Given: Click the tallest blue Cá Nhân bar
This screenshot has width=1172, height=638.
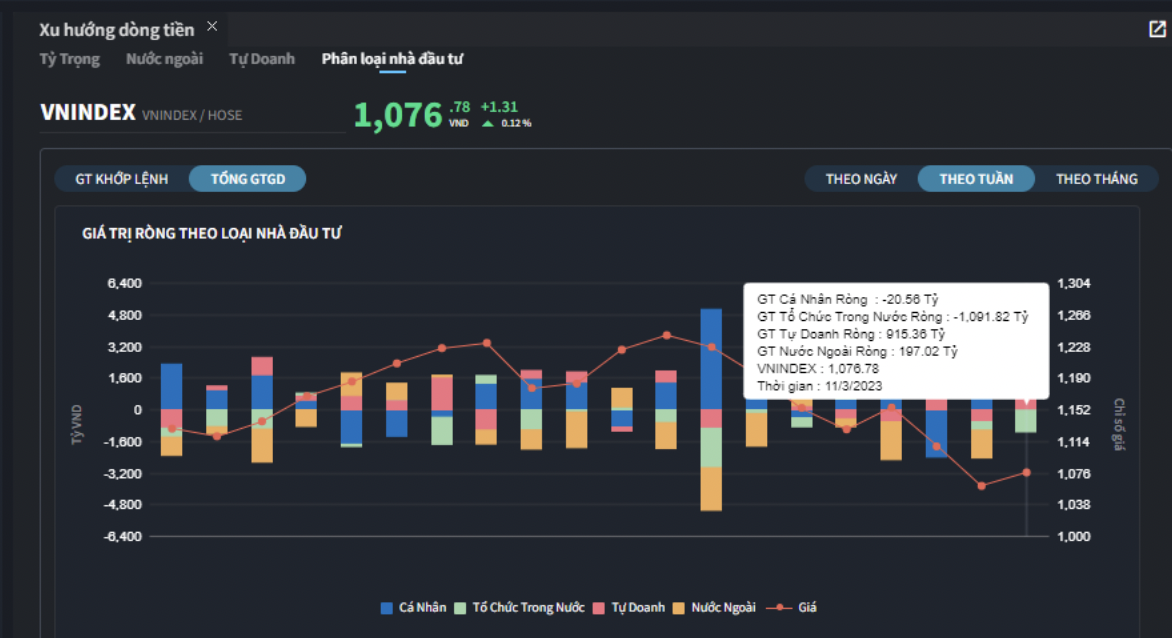Looking at the screenshot, I should (711, 358).
